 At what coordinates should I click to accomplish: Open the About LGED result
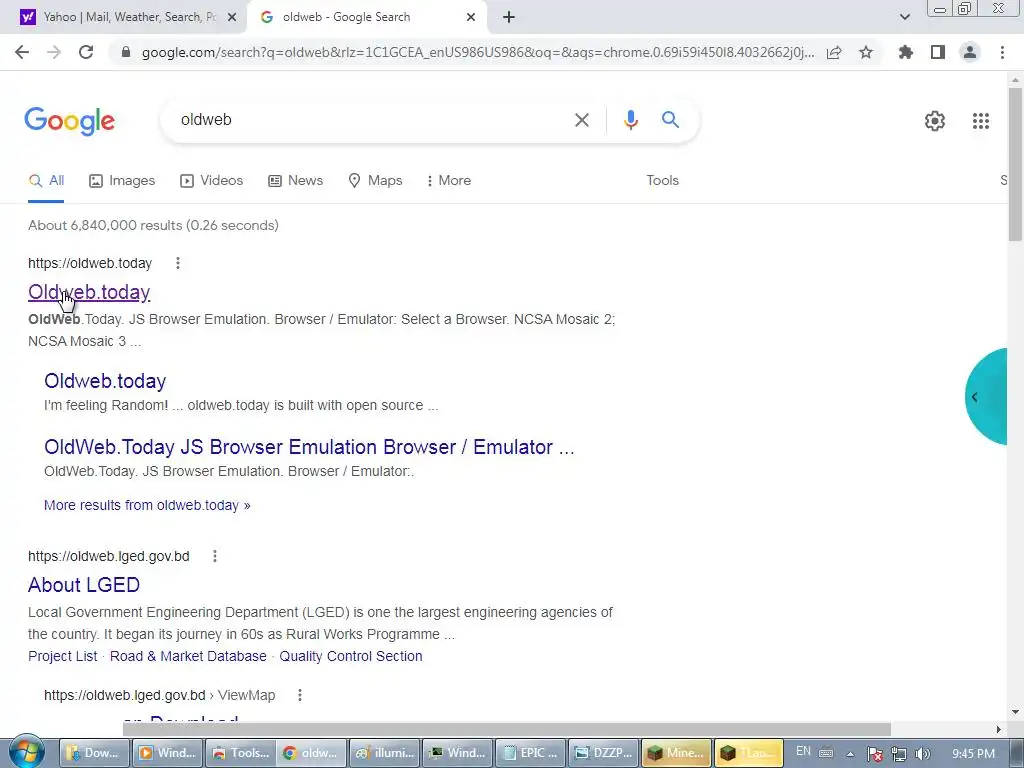click(84, 585)
